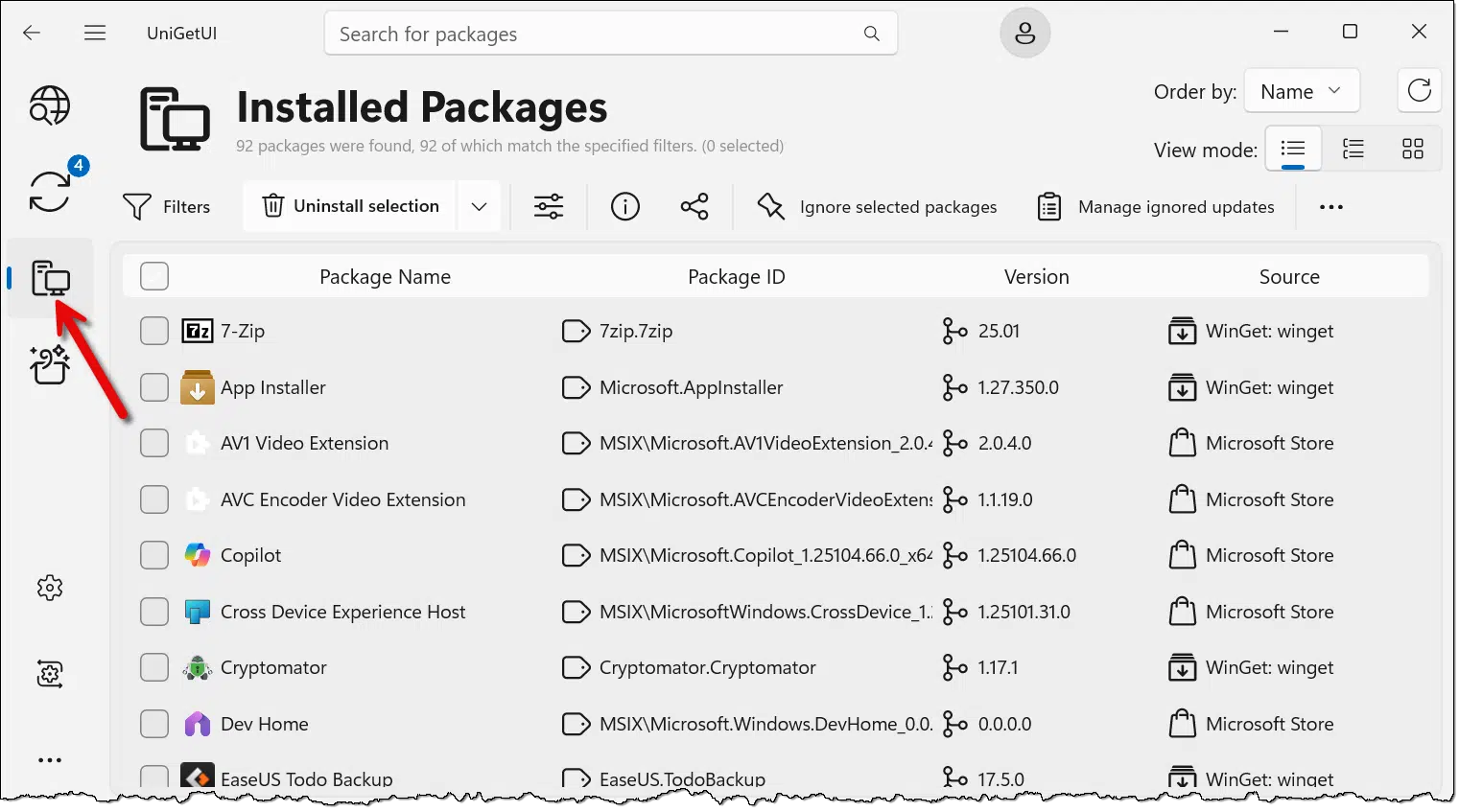The width and height of the screenshot is (1459, 812).
Task: Open Package Bundles sidebar icon
Action: click(50, 365)
